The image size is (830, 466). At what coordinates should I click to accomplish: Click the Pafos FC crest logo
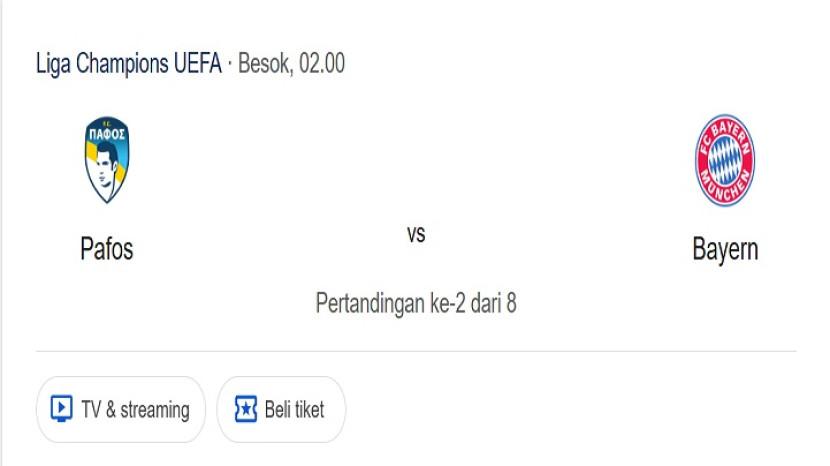pos(106,161)
